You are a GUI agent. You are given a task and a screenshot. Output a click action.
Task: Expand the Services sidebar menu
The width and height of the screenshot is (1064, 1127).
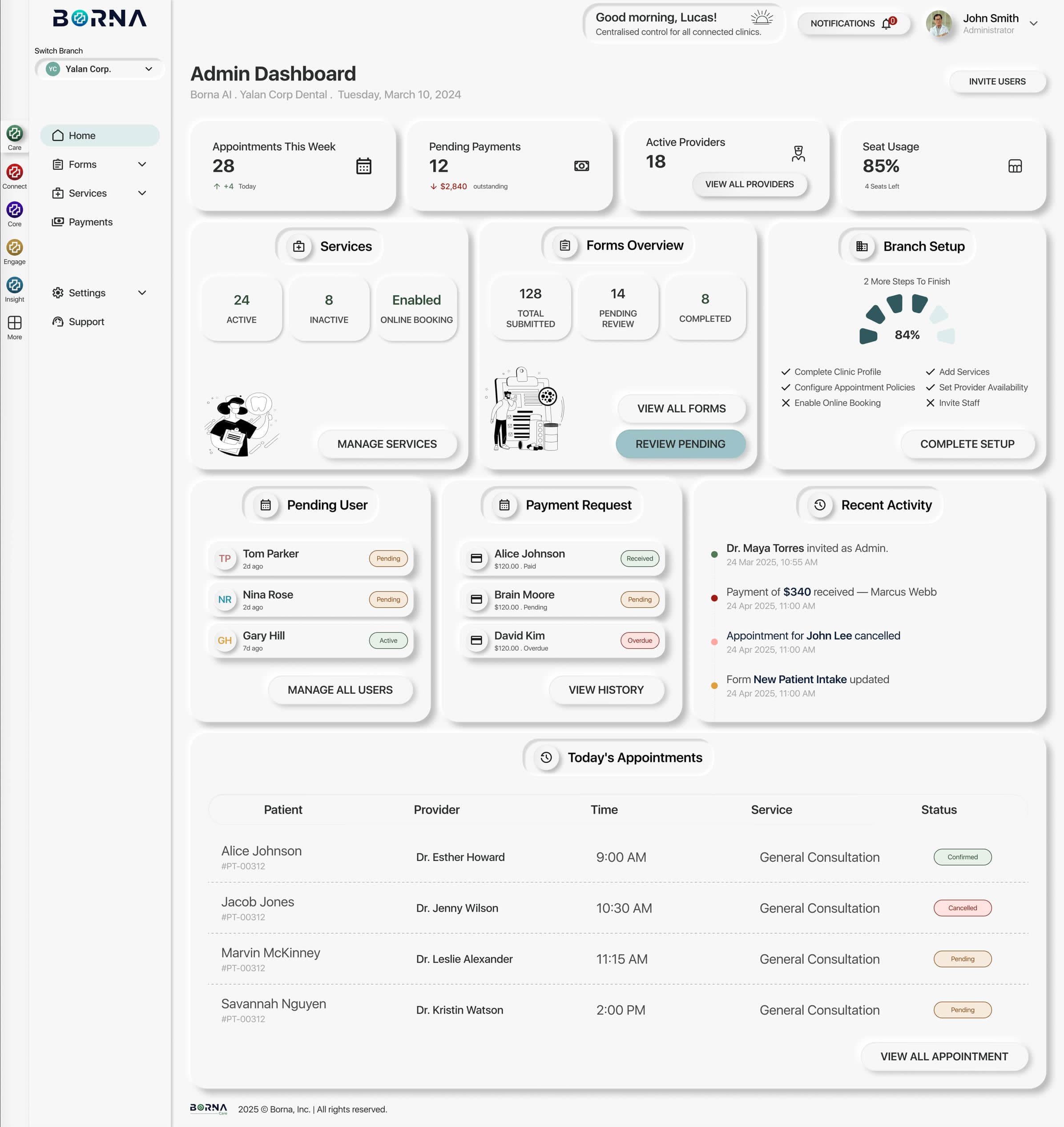(x=142, y=193)
